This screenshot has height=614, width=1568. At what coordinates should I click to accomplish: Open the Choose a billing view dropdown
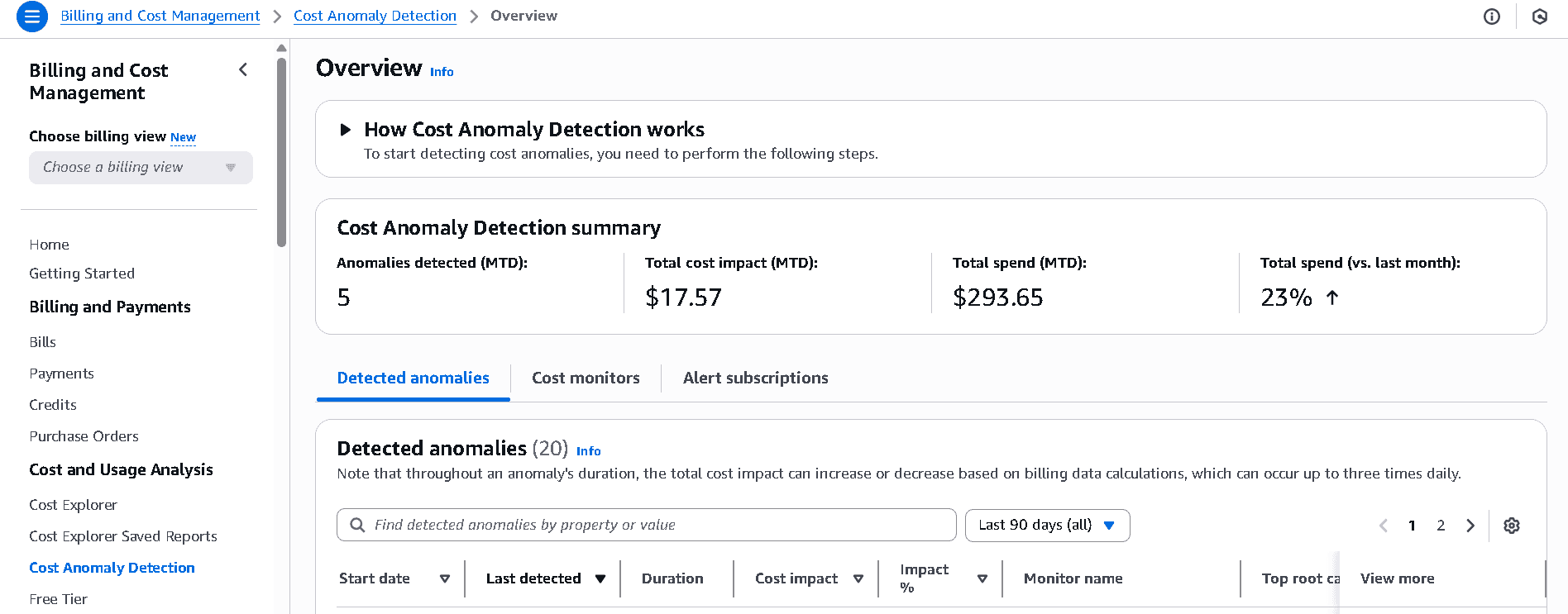tap(141, 168)
